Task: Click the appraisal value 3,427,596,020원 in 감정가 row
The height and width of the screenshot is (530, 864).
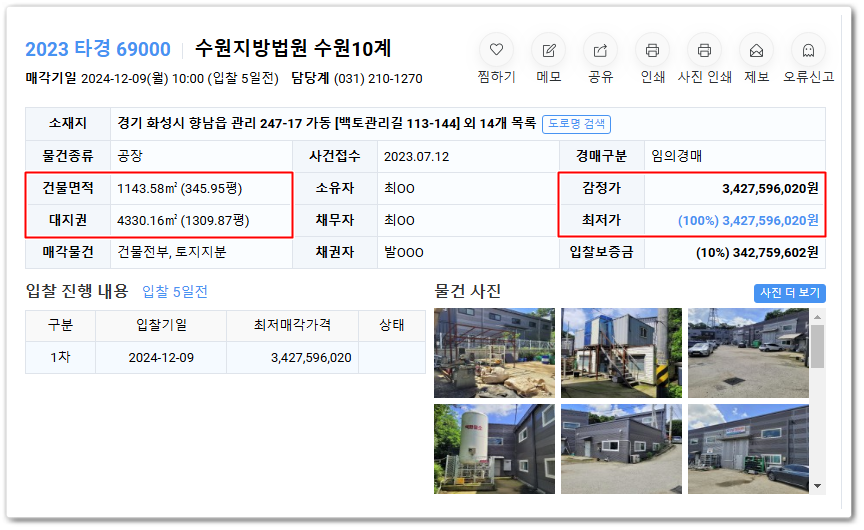Action: [x=770, y=188]
